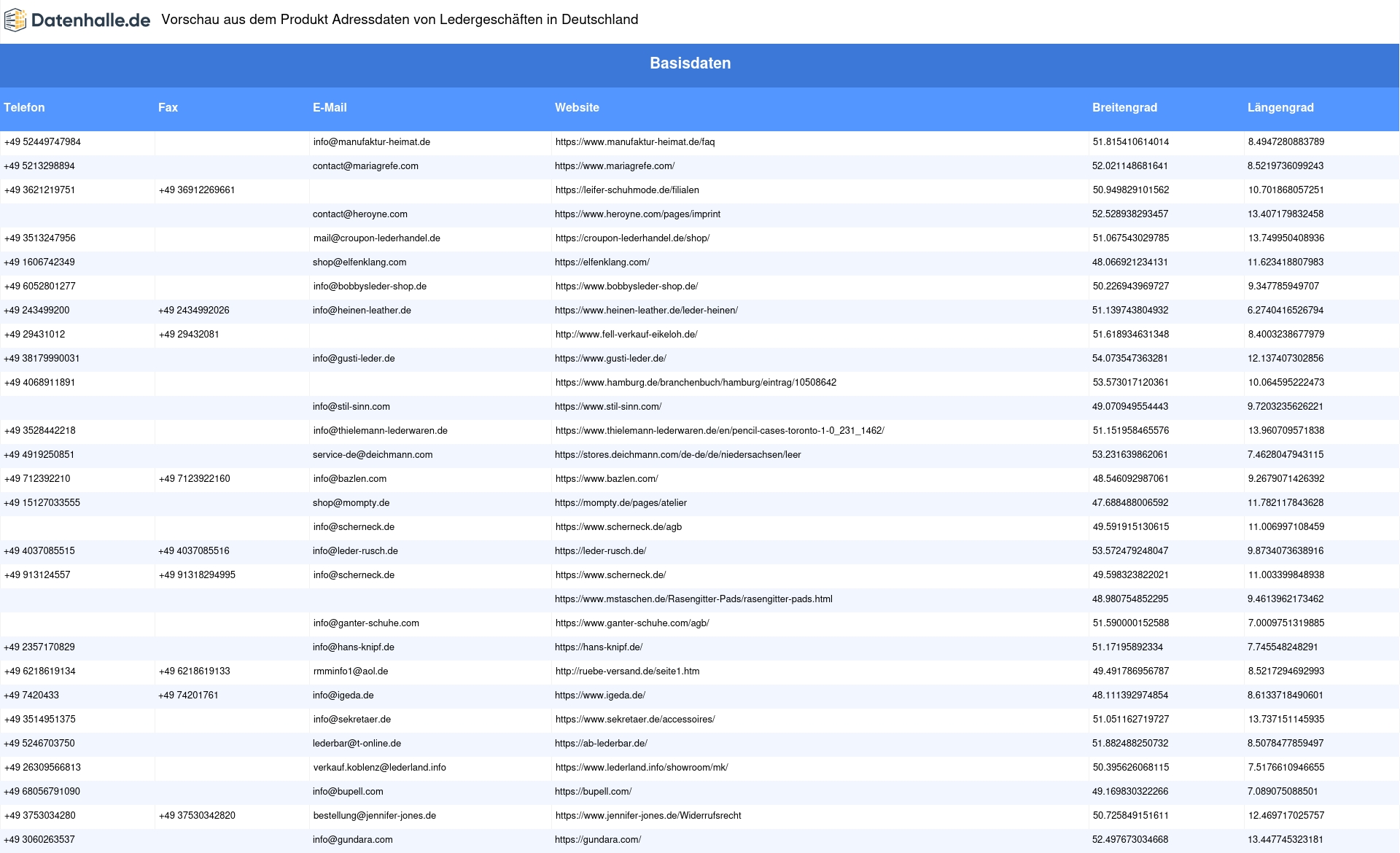Select the Längengrad column header

[1280, 107]
